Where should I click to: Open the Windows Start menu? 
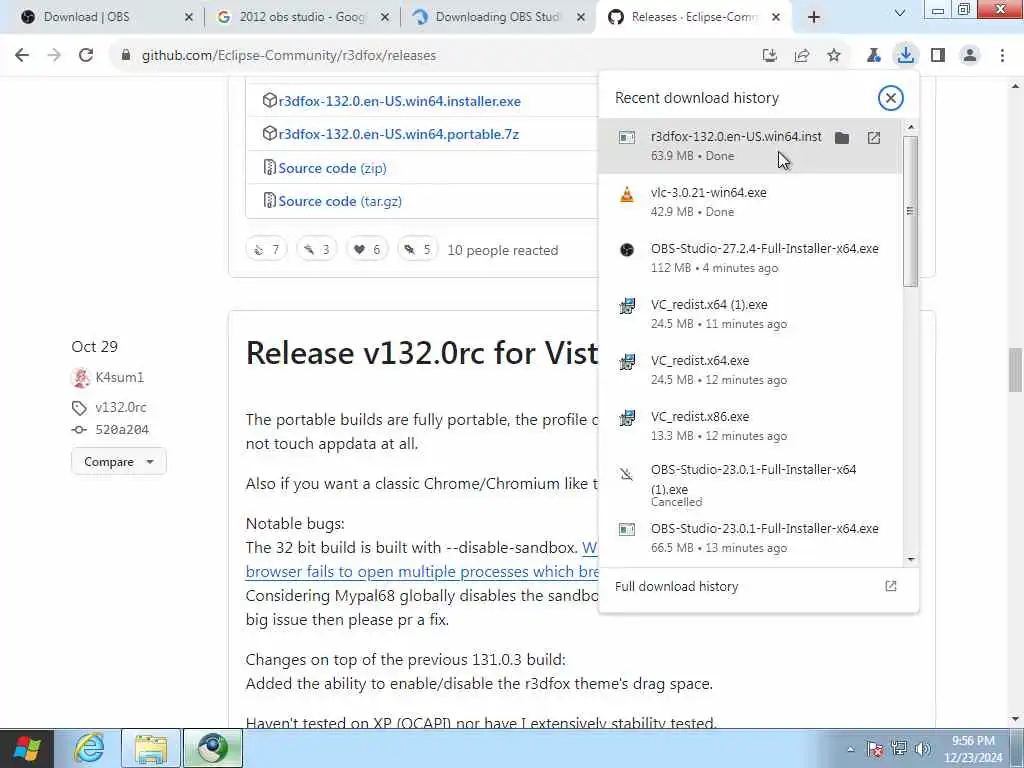[26, 748]
